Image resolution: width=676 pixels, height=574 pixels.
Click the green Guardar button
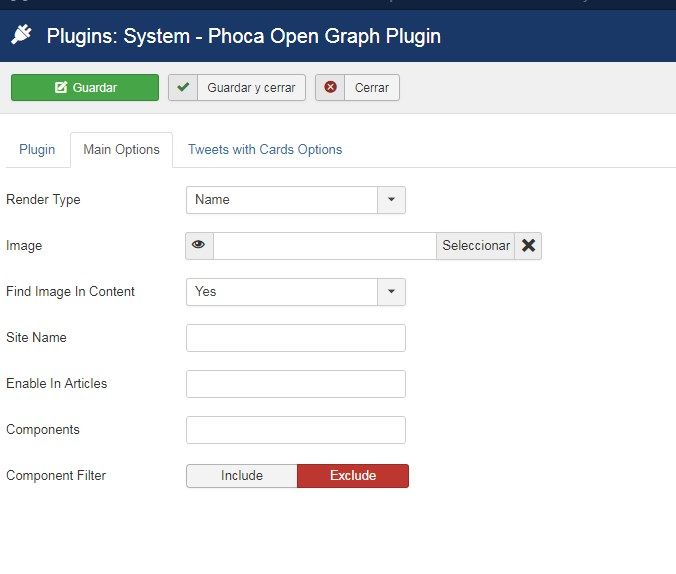pyautogui.click(x=85, y=88)
